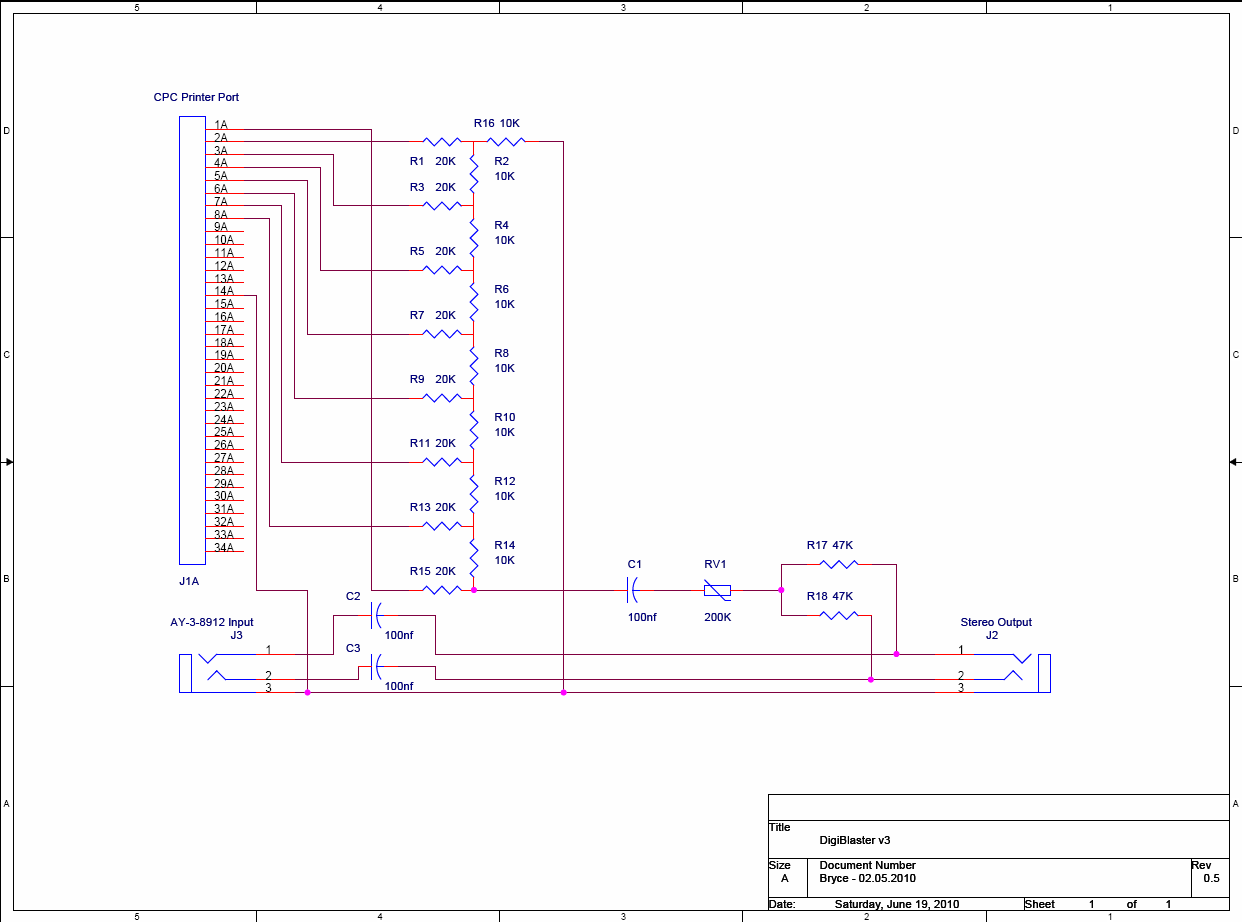Image resolution: width=1242 pixels, height=922 pixels.
Task: Select the R12 10K resistor symbol
Action: click(473, 494)
